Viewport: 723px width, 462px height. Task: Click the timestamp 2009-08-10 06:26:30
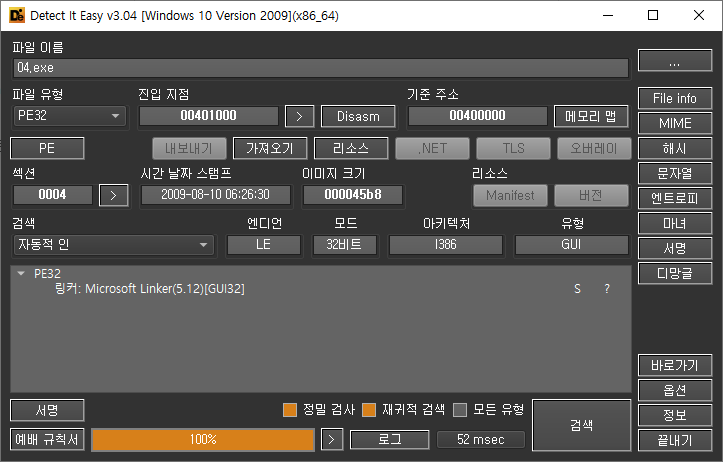(x=215, y=195)
